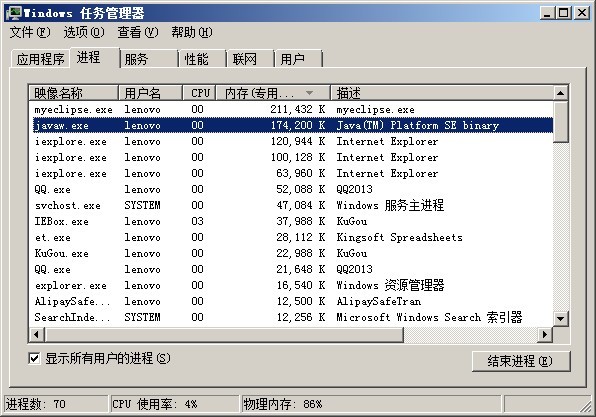Select the myeclipse.exe process row
Screen dimensions: 596x417
(x=291, y=109)
